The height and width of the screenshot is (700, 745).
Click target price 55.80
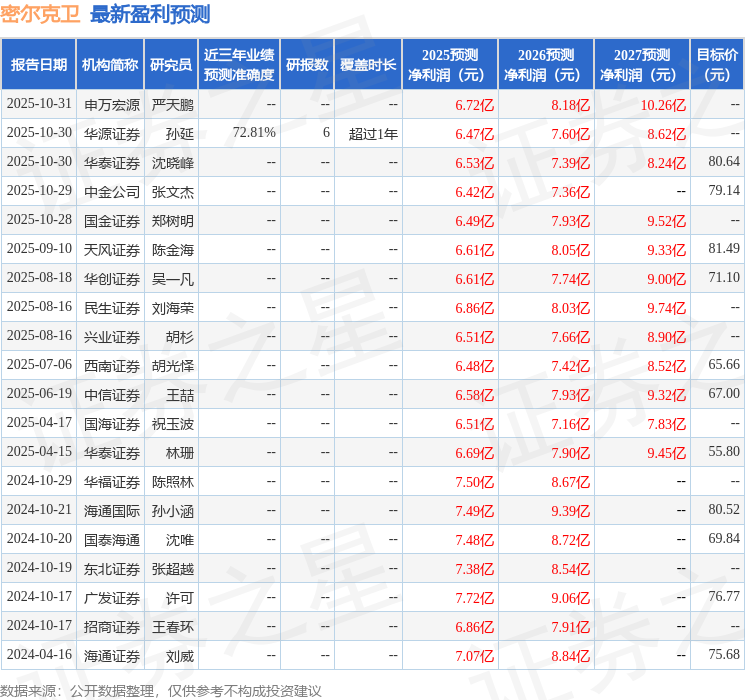pos(724,451)
